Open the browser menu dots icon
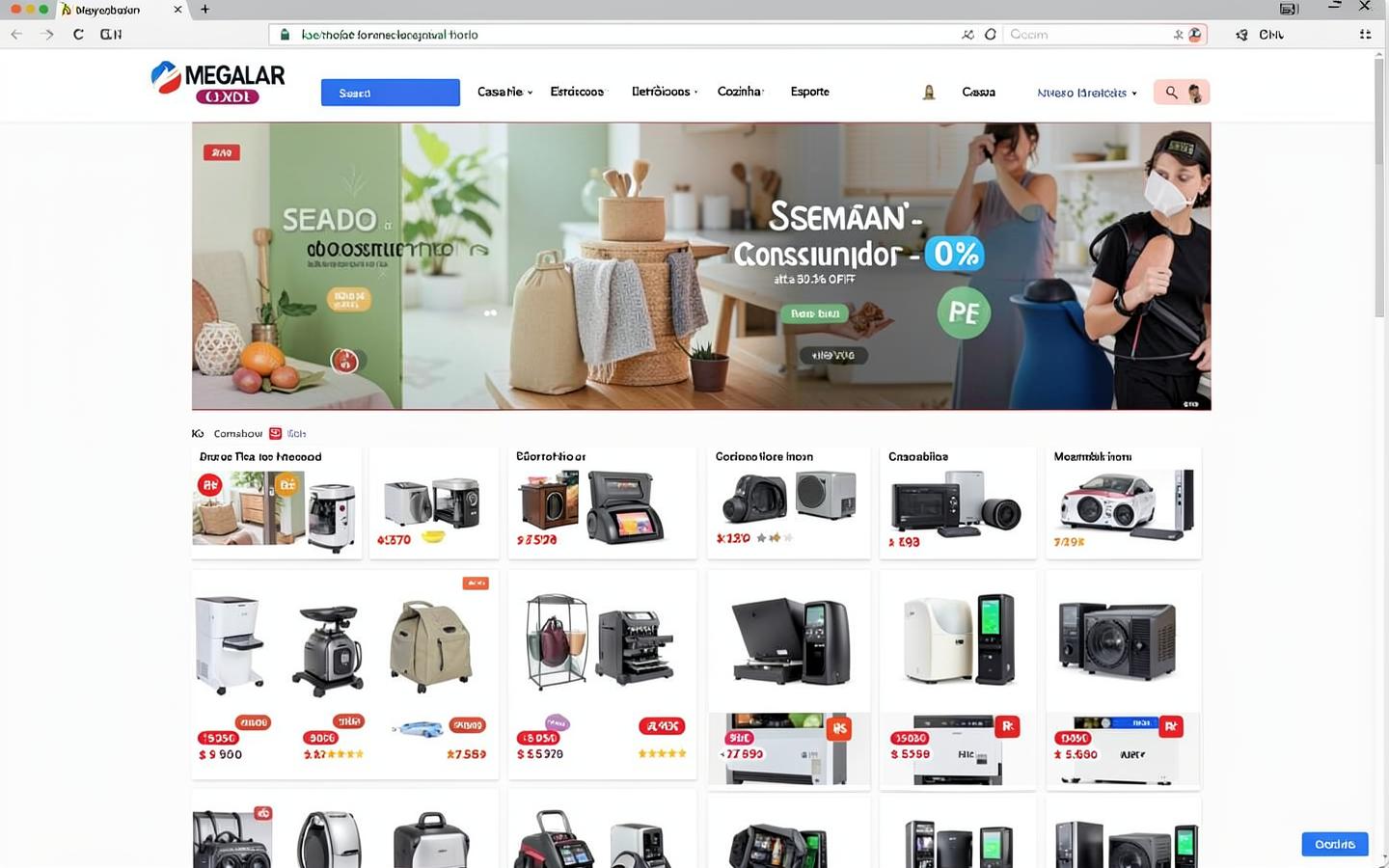The width and height of the screenshot is (1389, 868). [x=1365, y=34]
